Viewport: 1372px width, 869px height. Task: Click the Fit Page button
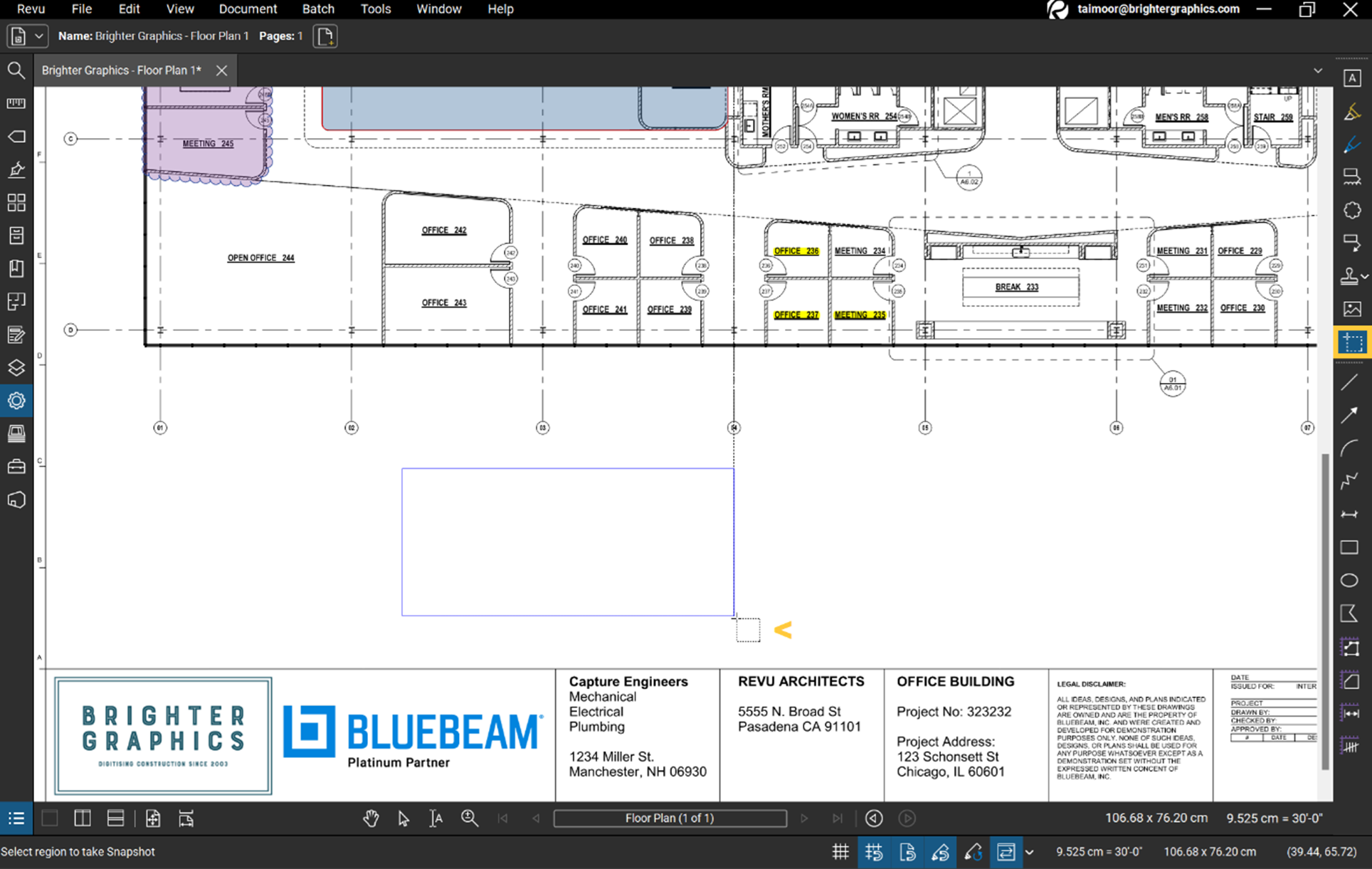click(153, 818)
